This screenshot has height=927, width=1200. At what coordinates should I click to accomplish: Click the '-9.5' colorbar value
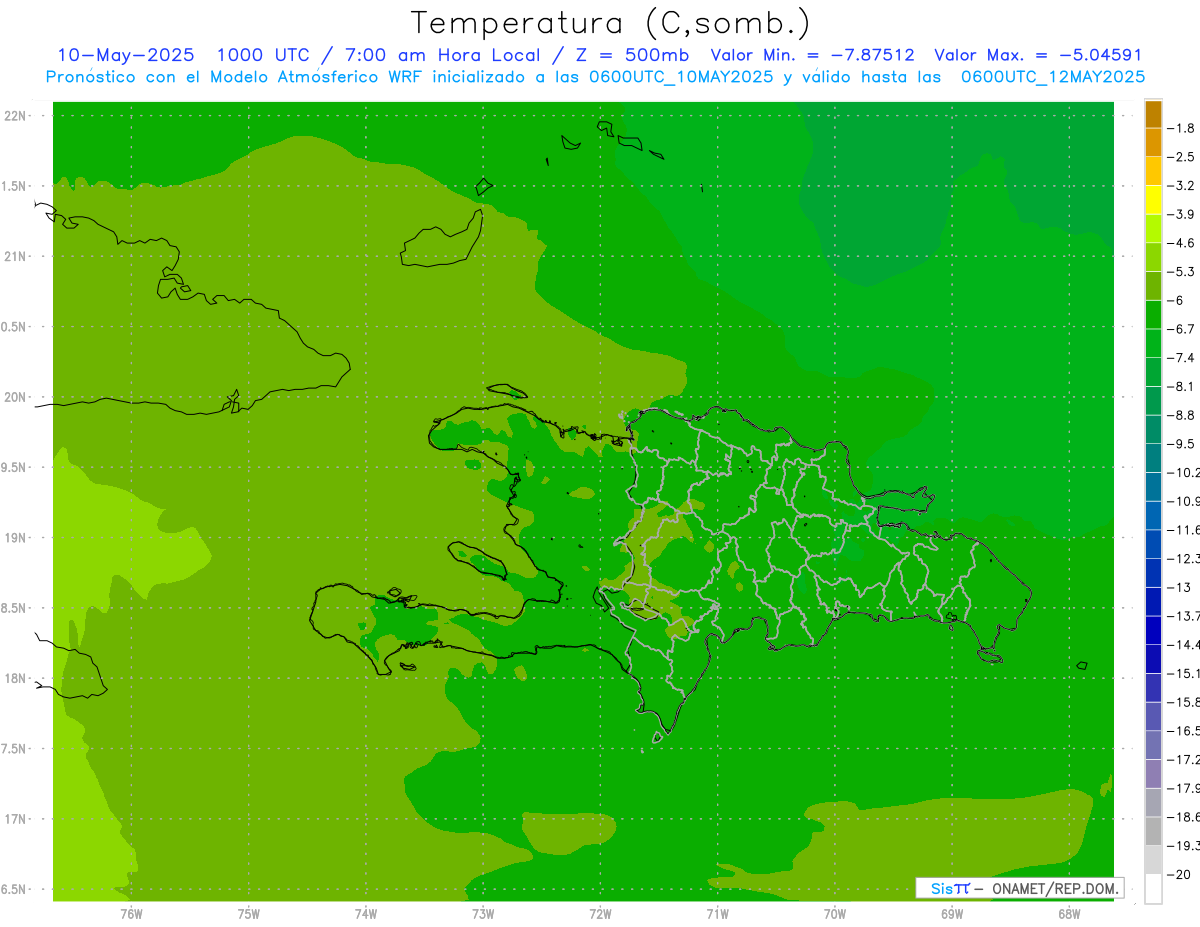click(1183, 443)
